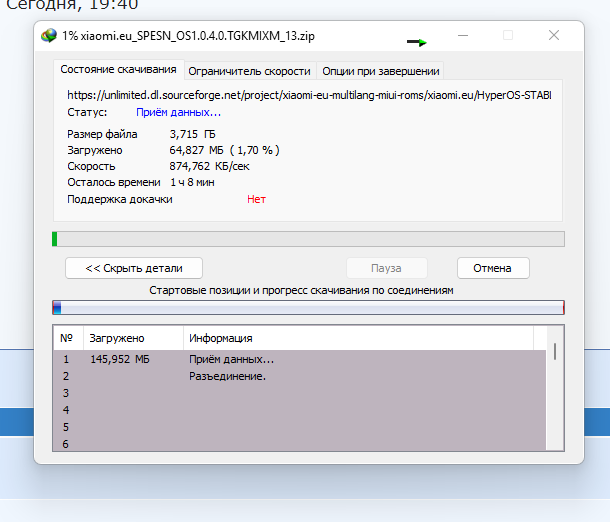This screenshot has width=610, height=522.
Task: Minimize the download window
Action: pyautogui.click(x=463, y=35)
